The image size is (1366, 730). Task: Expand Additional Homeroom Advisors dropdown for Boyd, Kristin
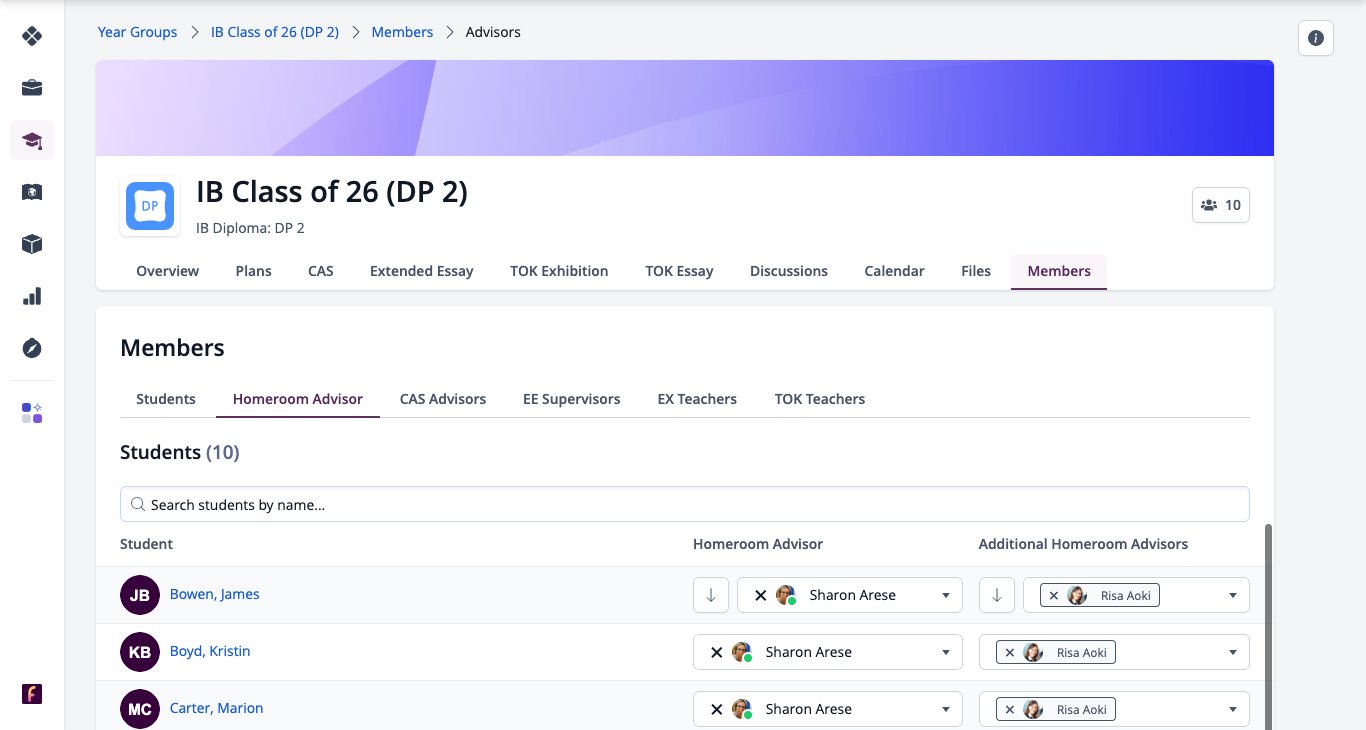click(x=1232, y=652)
